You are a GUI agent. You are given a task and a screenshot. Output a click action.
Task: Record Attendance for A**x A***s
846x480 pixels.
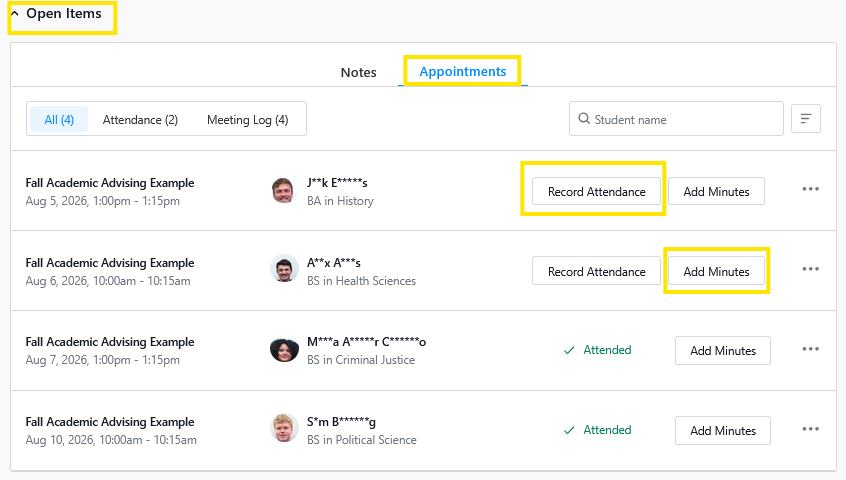pyautogui.click(x=596, y=271)
